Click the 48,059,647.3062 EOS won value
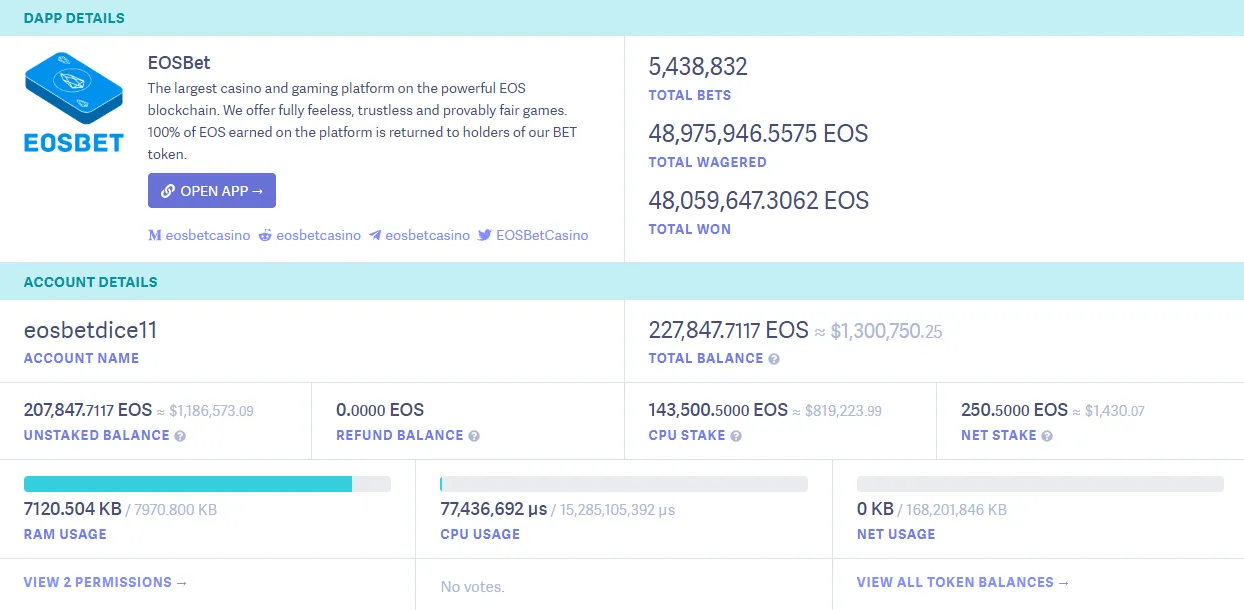The height and width of the screenshot is (610, 1244). 759,201
